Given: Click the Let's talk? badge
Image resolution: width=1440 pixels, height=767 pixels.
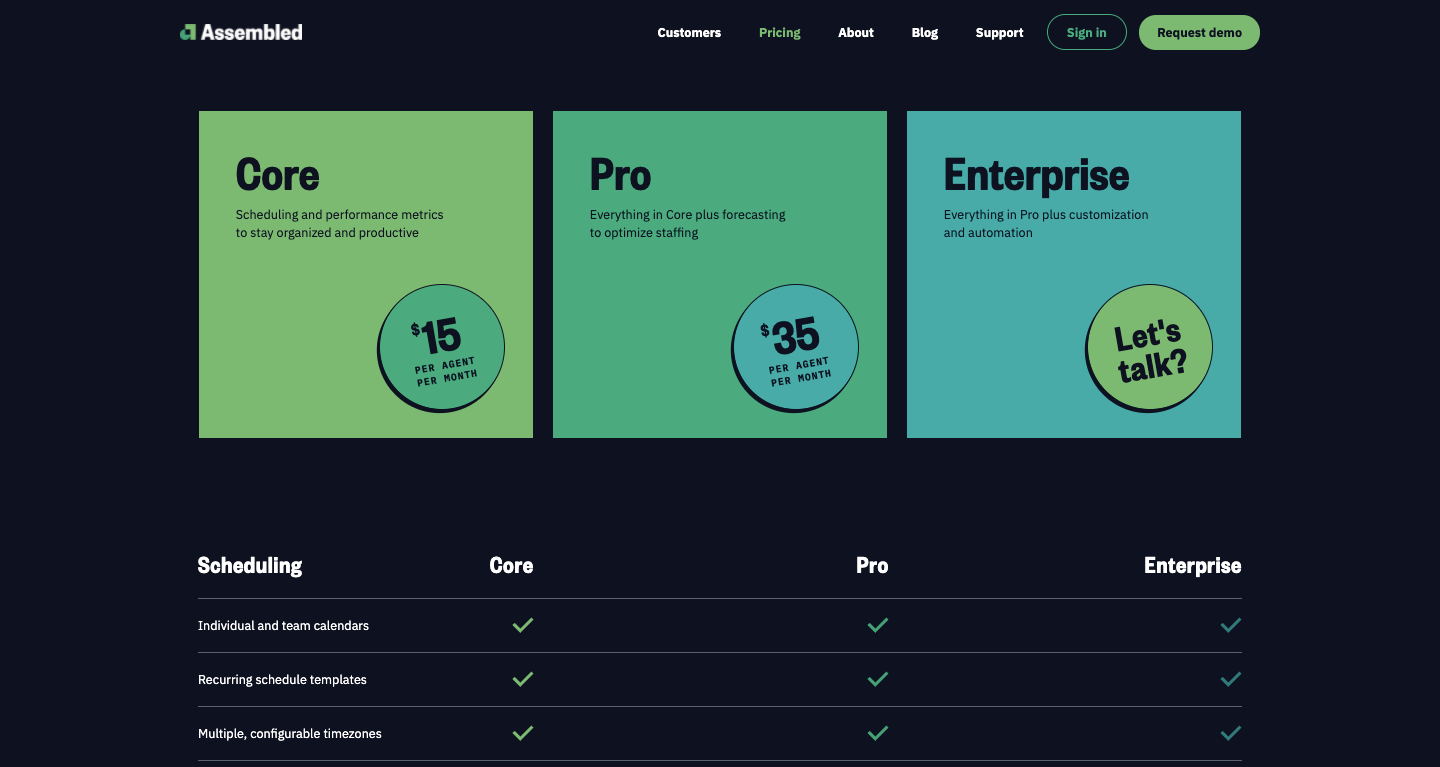Looking at the screenshot, I should tap(1149, 348).
